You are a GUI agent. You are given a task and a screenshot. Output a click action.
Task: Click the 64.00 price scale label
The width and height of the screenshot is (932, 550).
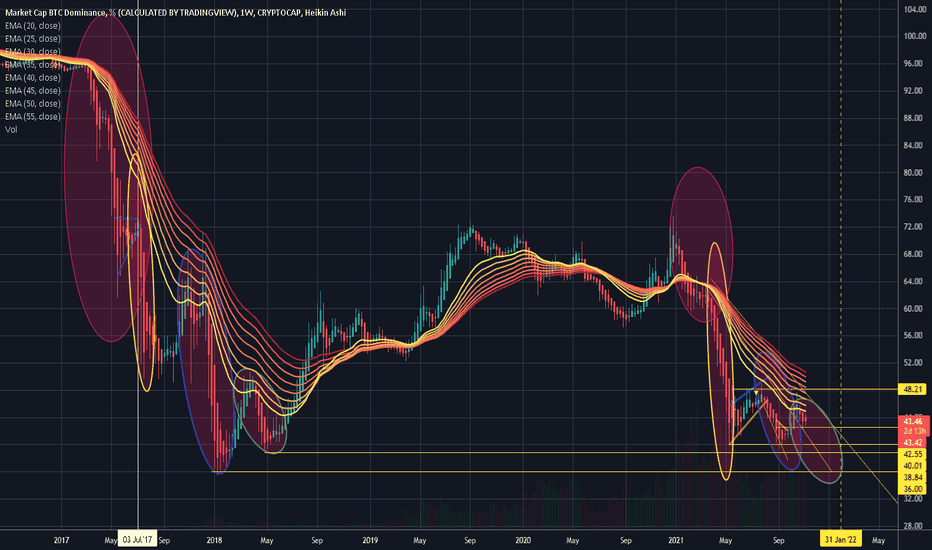click(x=914, y=282)
